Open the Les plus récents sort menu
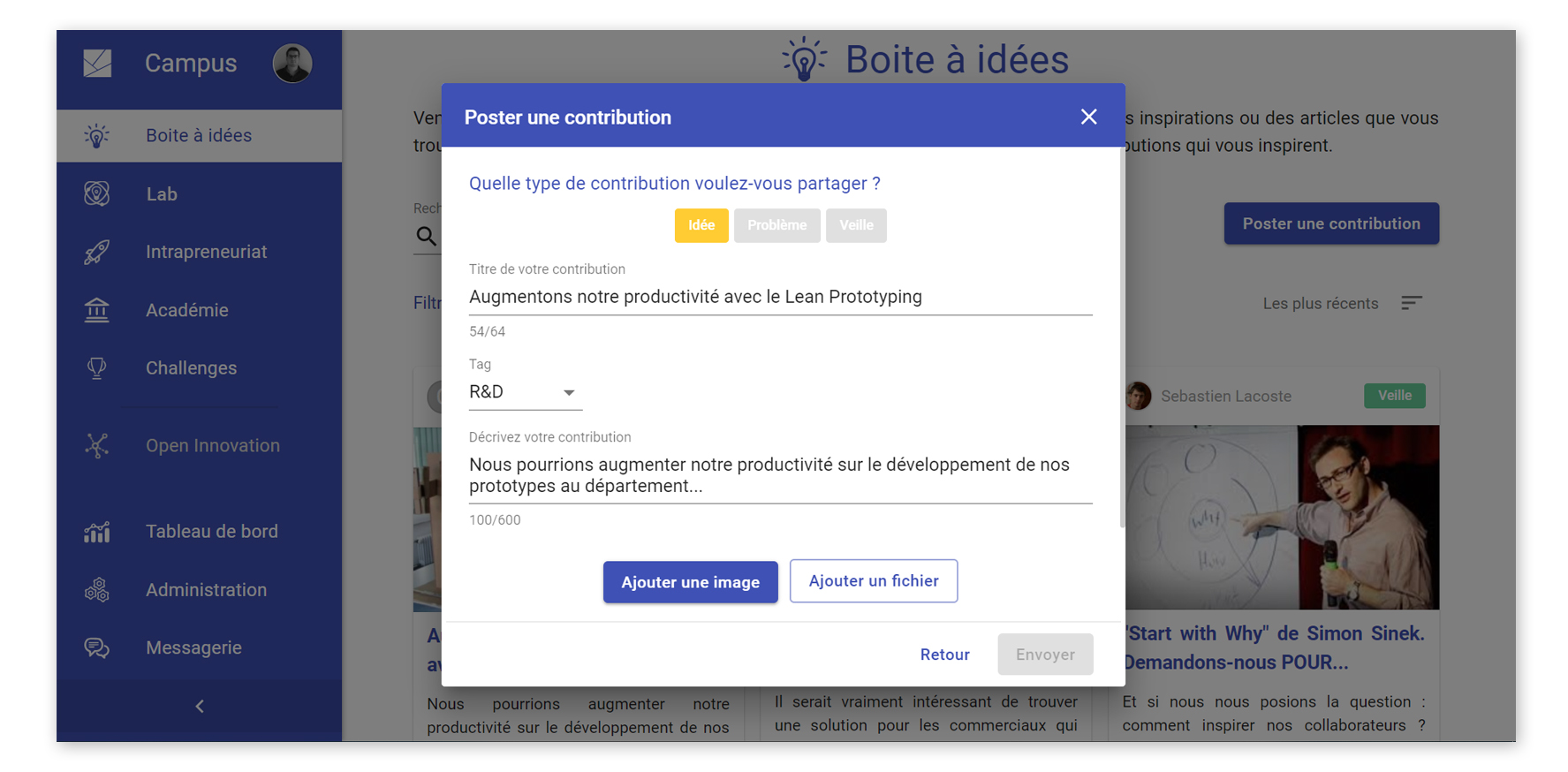 [x=1411, y=303]
